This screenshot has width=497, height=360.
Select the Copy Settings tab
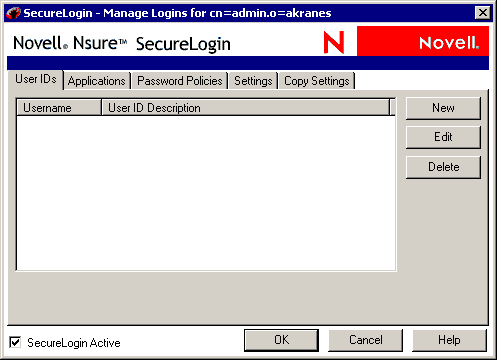pos(317,81)
